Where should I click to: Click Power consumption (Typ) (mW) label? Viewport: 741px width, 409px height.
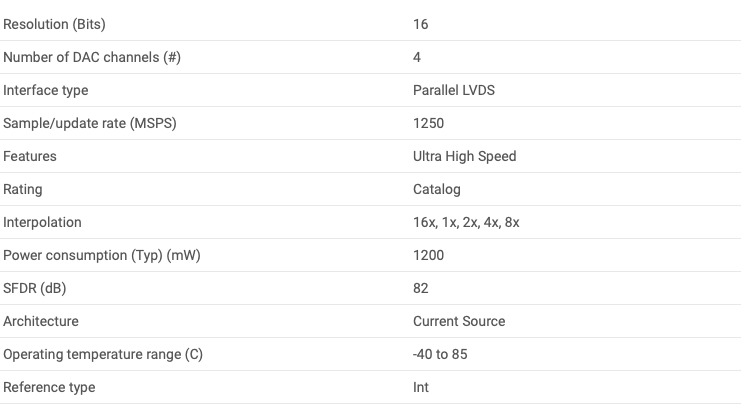[102, 255]
